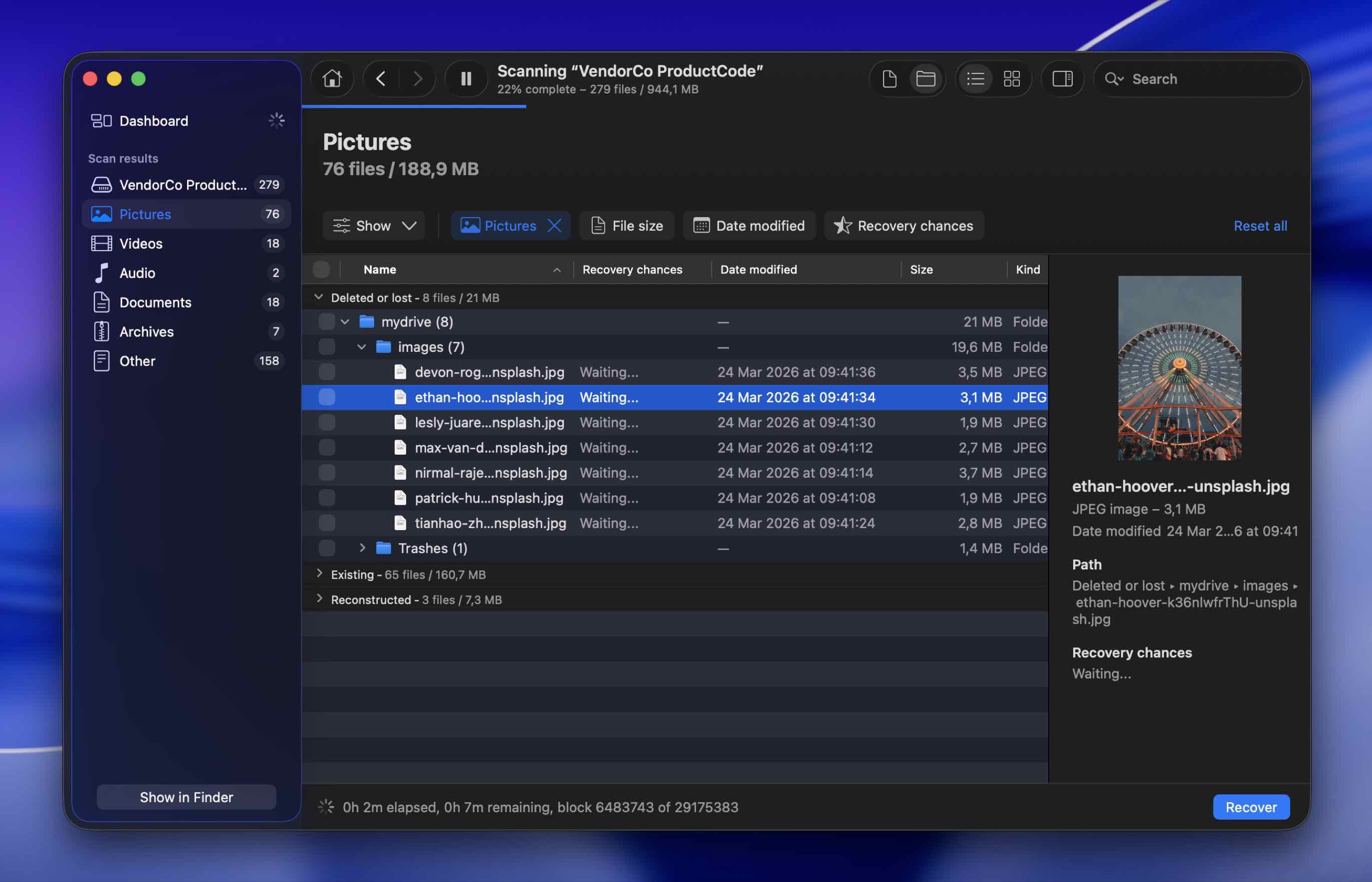
Task: Click Reset all link
Action: [x=1260, y=226]
